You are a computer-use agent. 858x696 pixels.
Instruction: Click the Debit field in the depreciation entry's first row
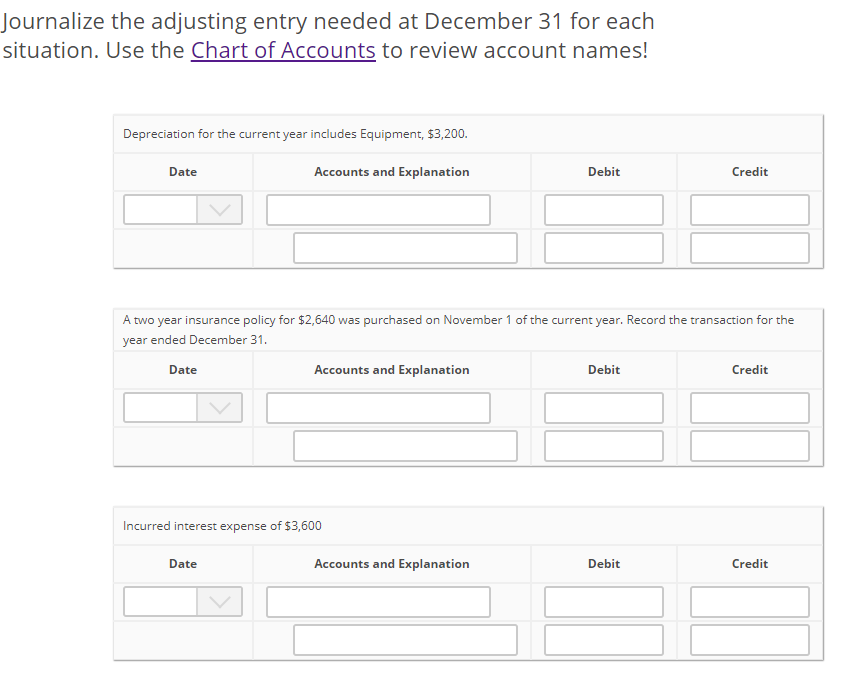[604, 209]
